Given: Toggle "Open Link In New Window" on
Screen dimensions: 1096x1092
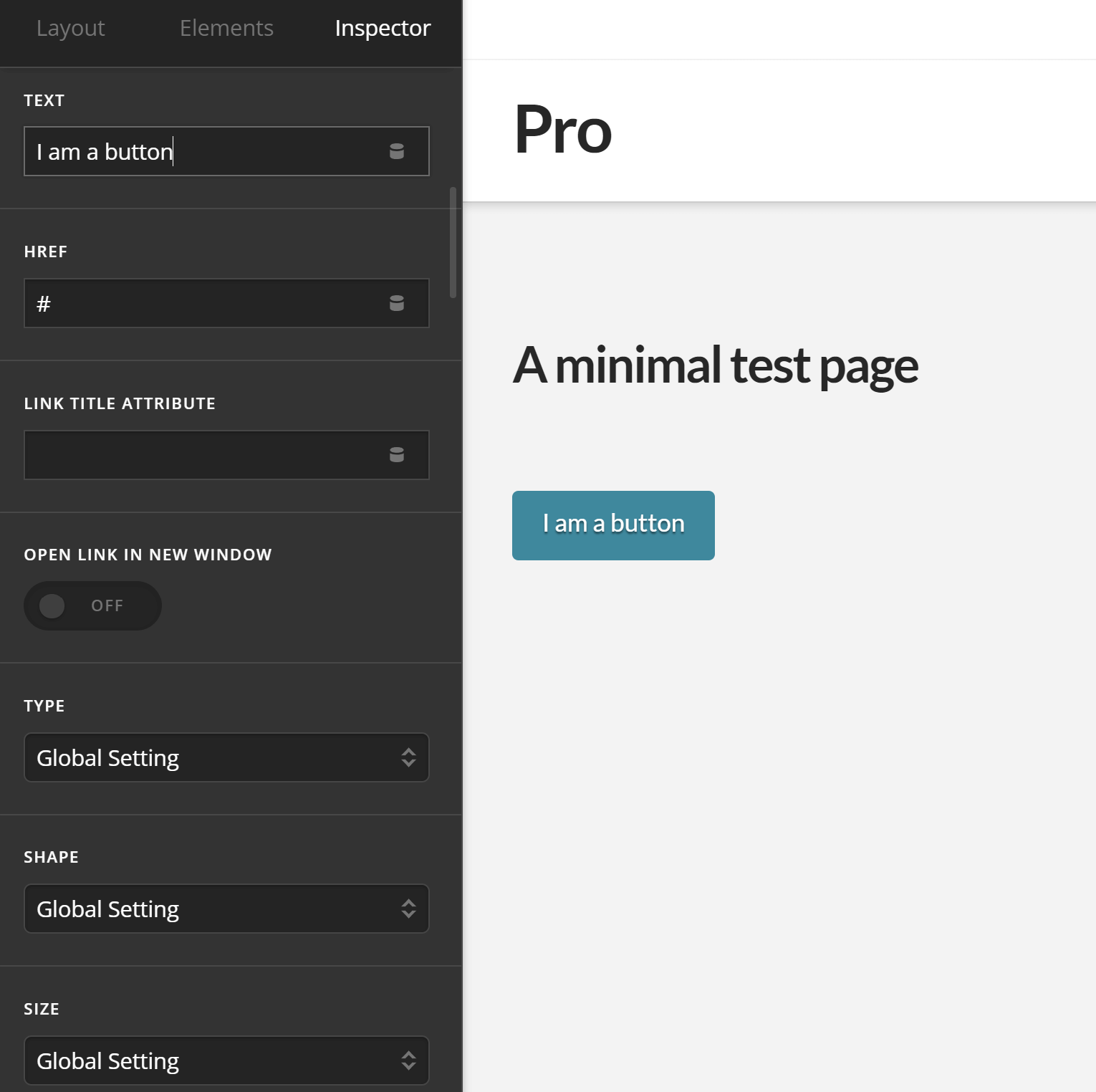Looking at the screenshot, I should tap(92, 605).
